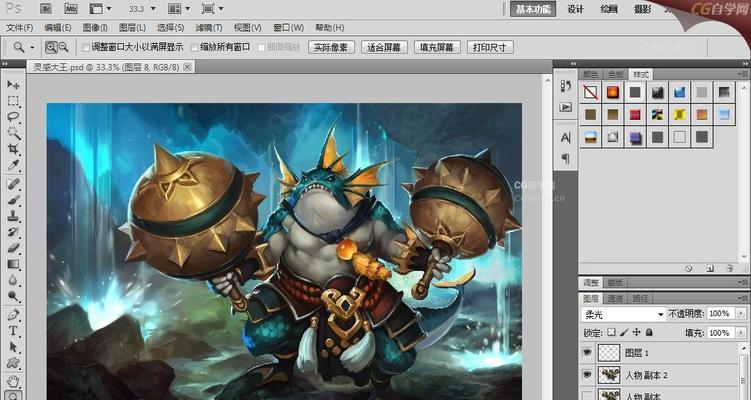
Task: Open the 文件(F) menu
Action: pos(20,28)
